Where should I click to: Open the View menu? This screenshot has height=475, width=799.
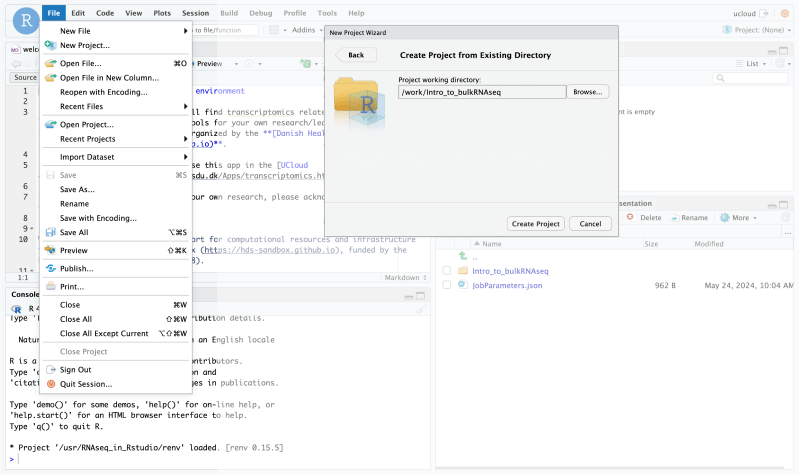(x=134, y=13)
